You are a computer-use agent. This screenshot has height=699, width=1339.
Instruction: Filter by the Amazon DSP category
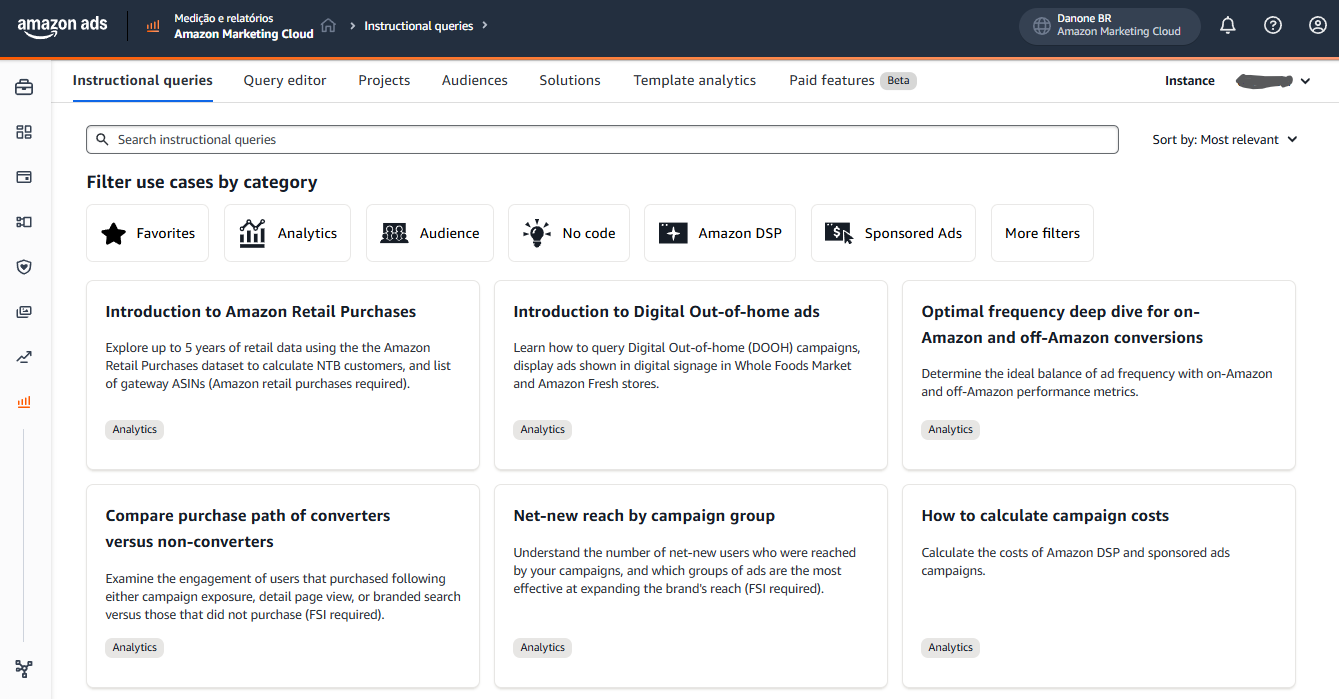720,233
